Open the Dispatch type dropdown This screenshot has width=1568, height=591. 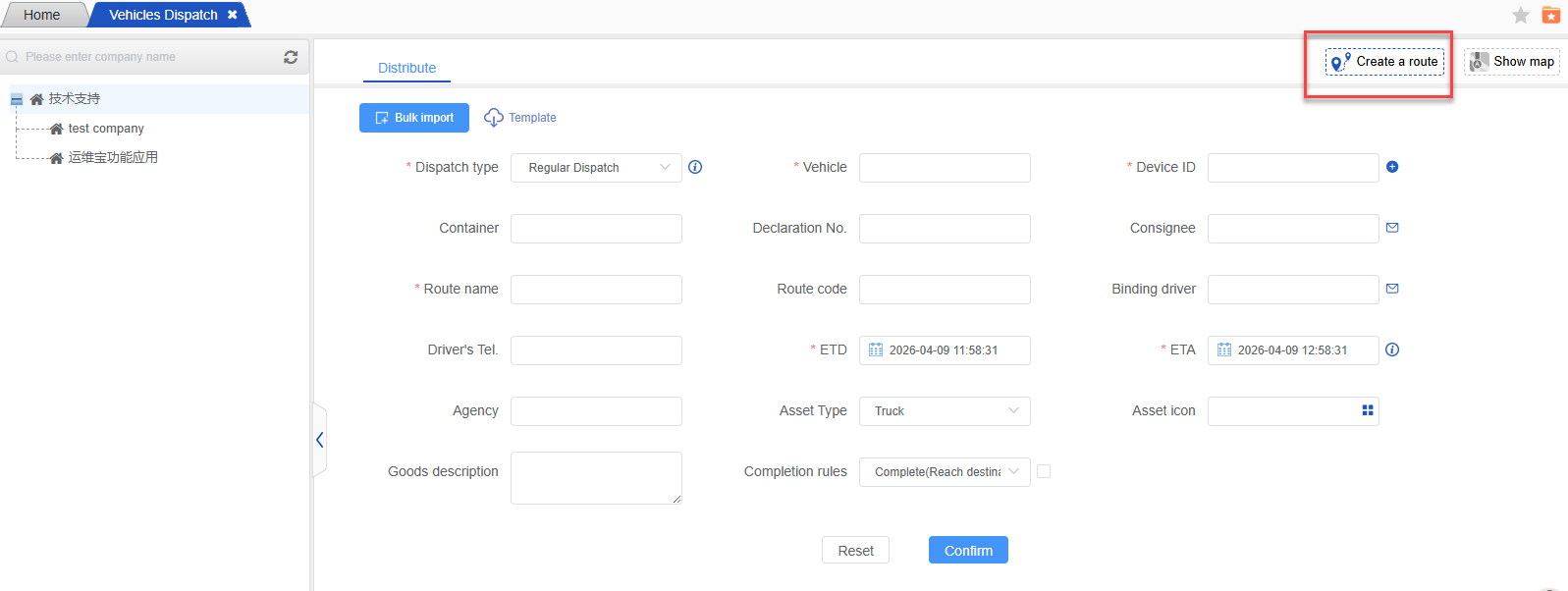pos(596,168)
